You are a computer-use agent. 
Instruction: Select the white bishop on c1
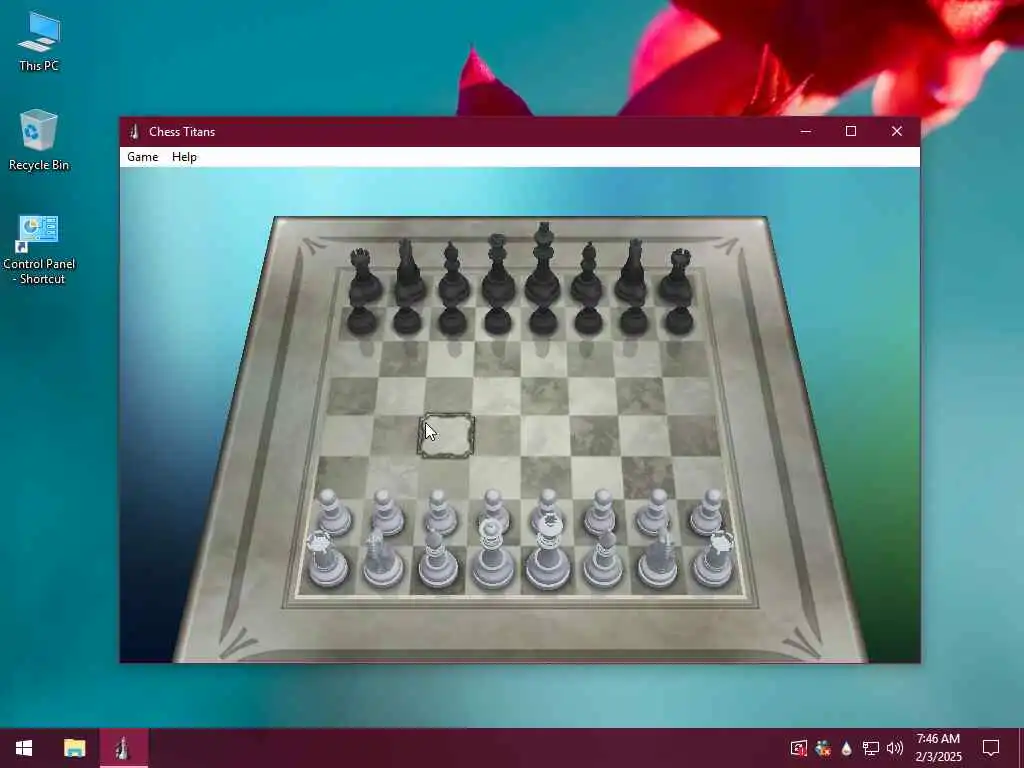[437, 558]
